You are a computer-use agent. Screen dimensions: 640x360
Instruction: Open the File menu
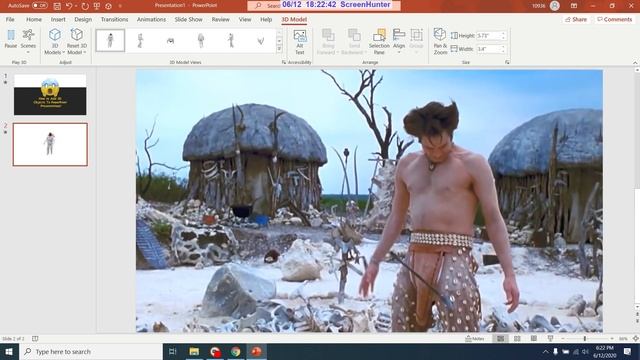click(x=10, y=19)
